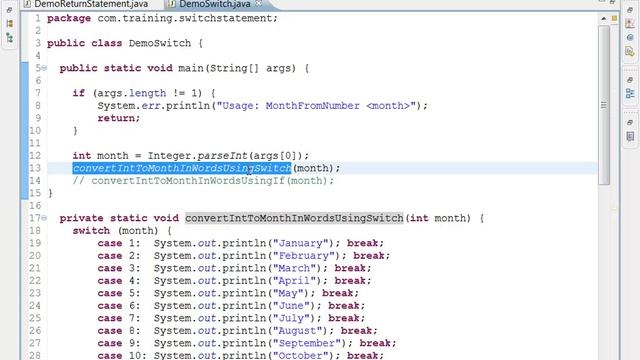Open the Javadoc (@) view icon on right
This screenshot has width=640, height=360.
point(630,38)
